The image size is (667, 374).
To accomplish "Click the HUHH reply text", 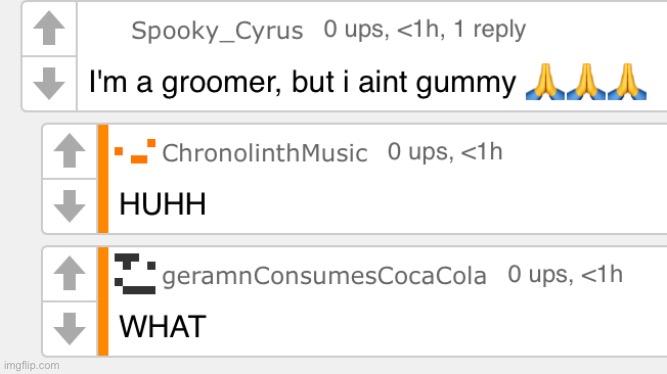I will [162, 204].
